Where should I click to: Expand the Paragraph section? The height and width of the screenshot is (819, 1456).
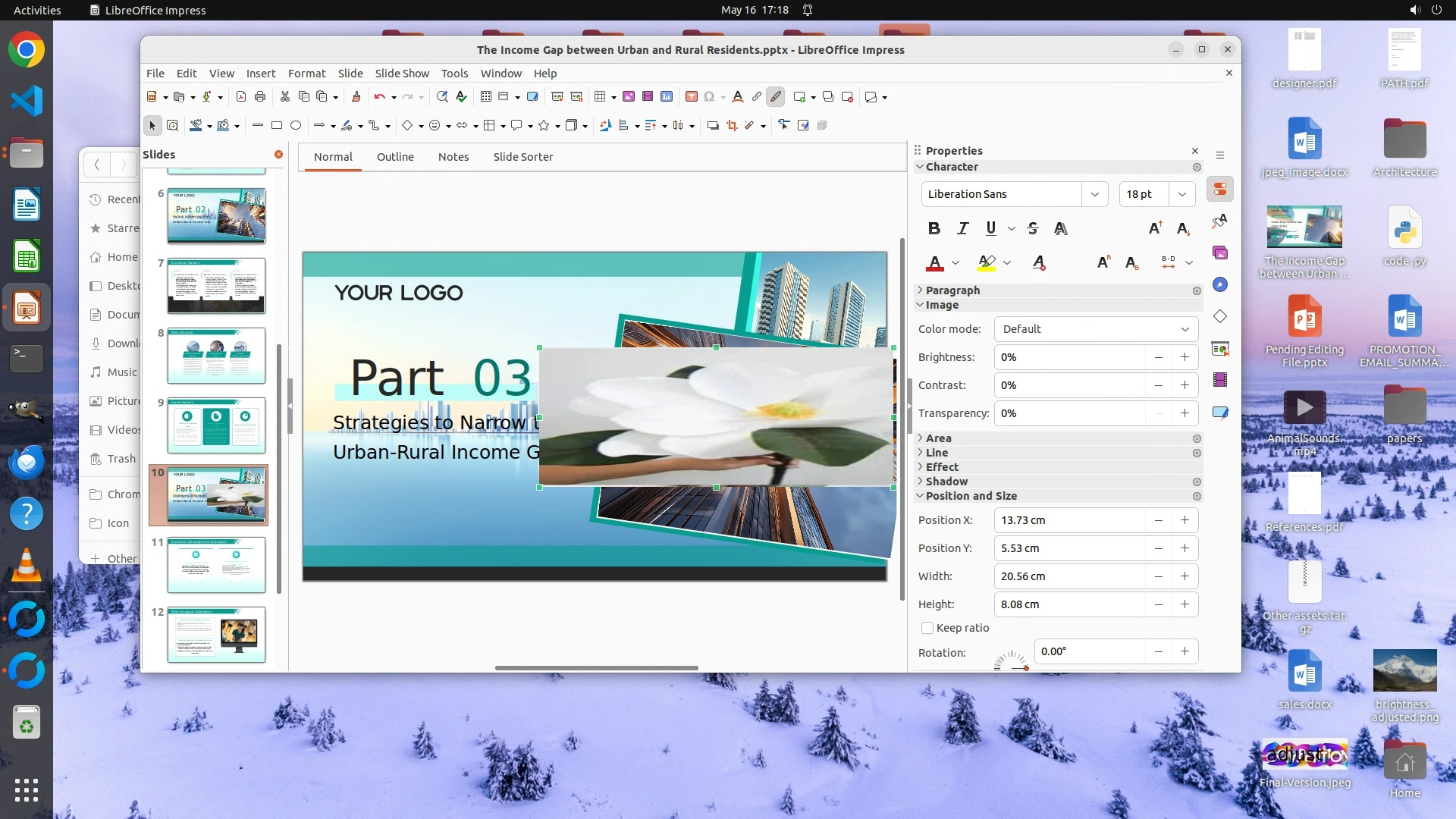(x=952, y=290)
